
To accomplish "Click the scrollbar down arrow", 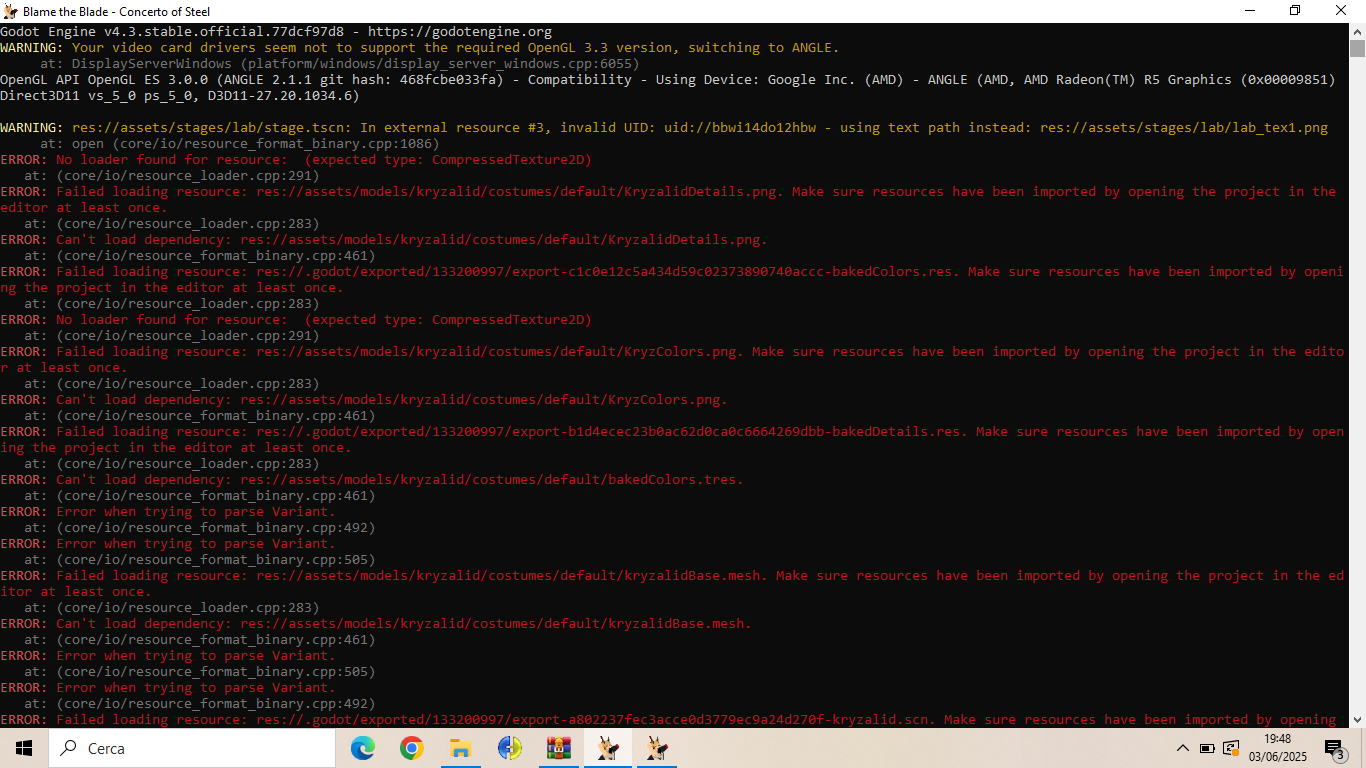I will 1357,719.
